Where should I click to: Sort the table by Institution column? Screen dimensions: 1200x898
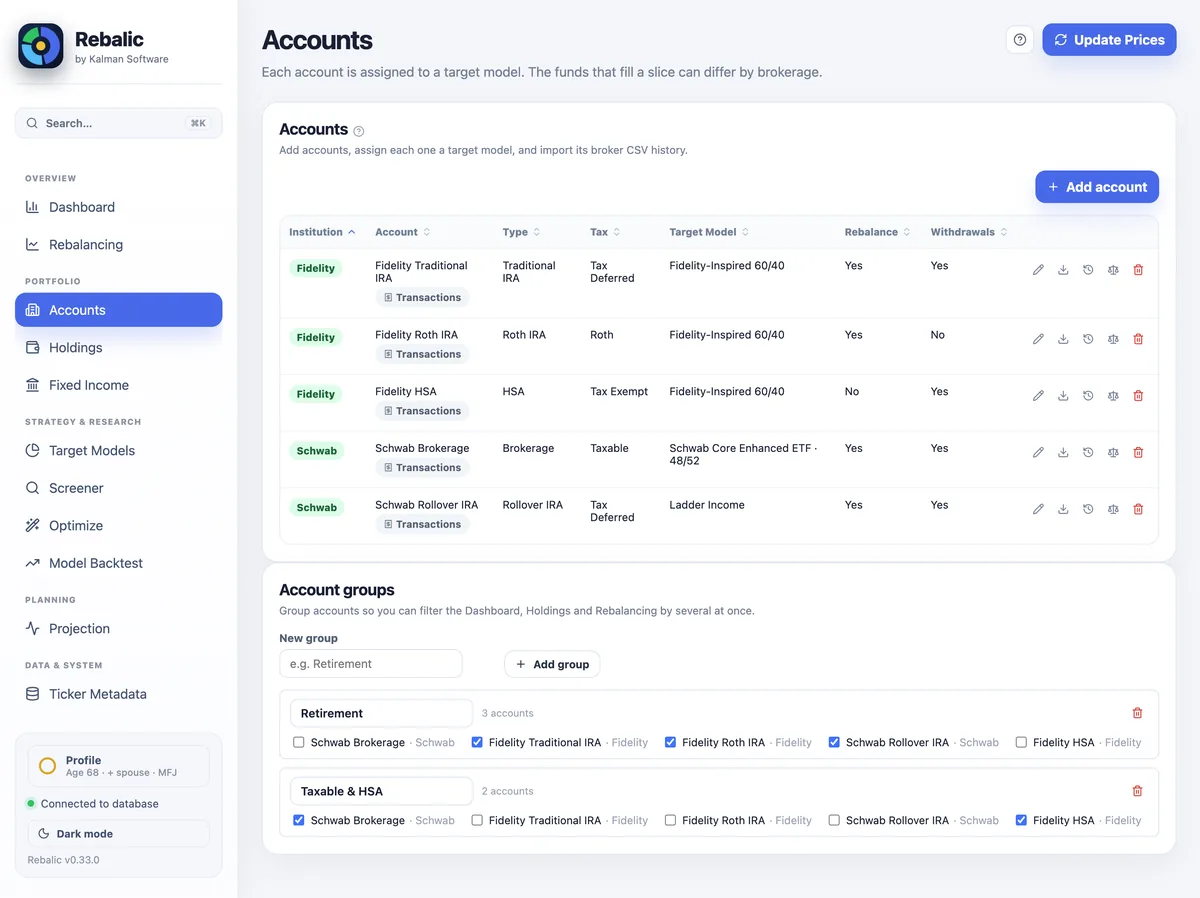(x=322, y=232)
